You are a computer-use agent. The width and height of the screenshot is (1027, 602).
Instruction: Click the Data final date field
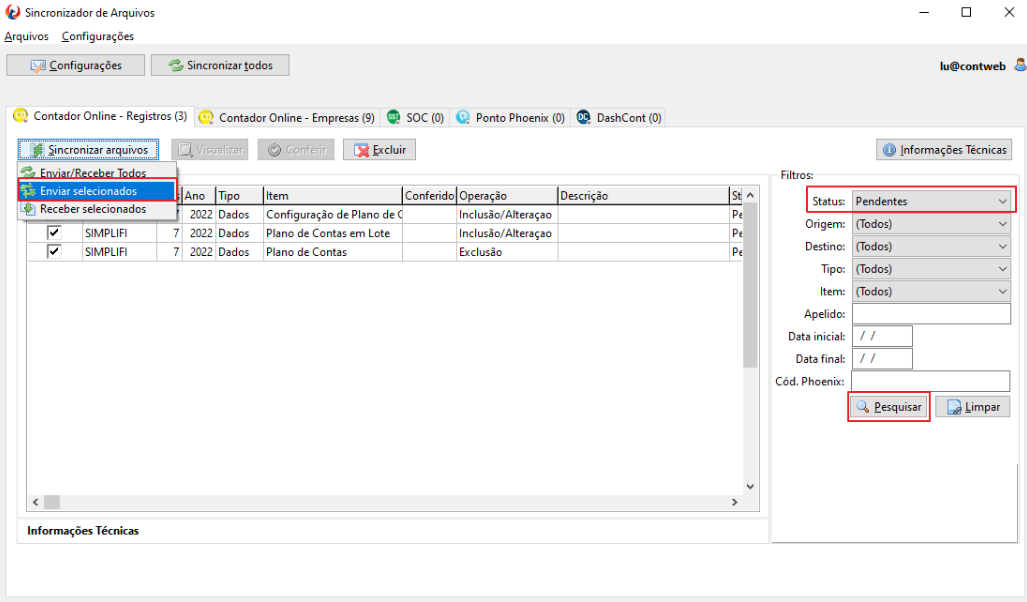882,358
